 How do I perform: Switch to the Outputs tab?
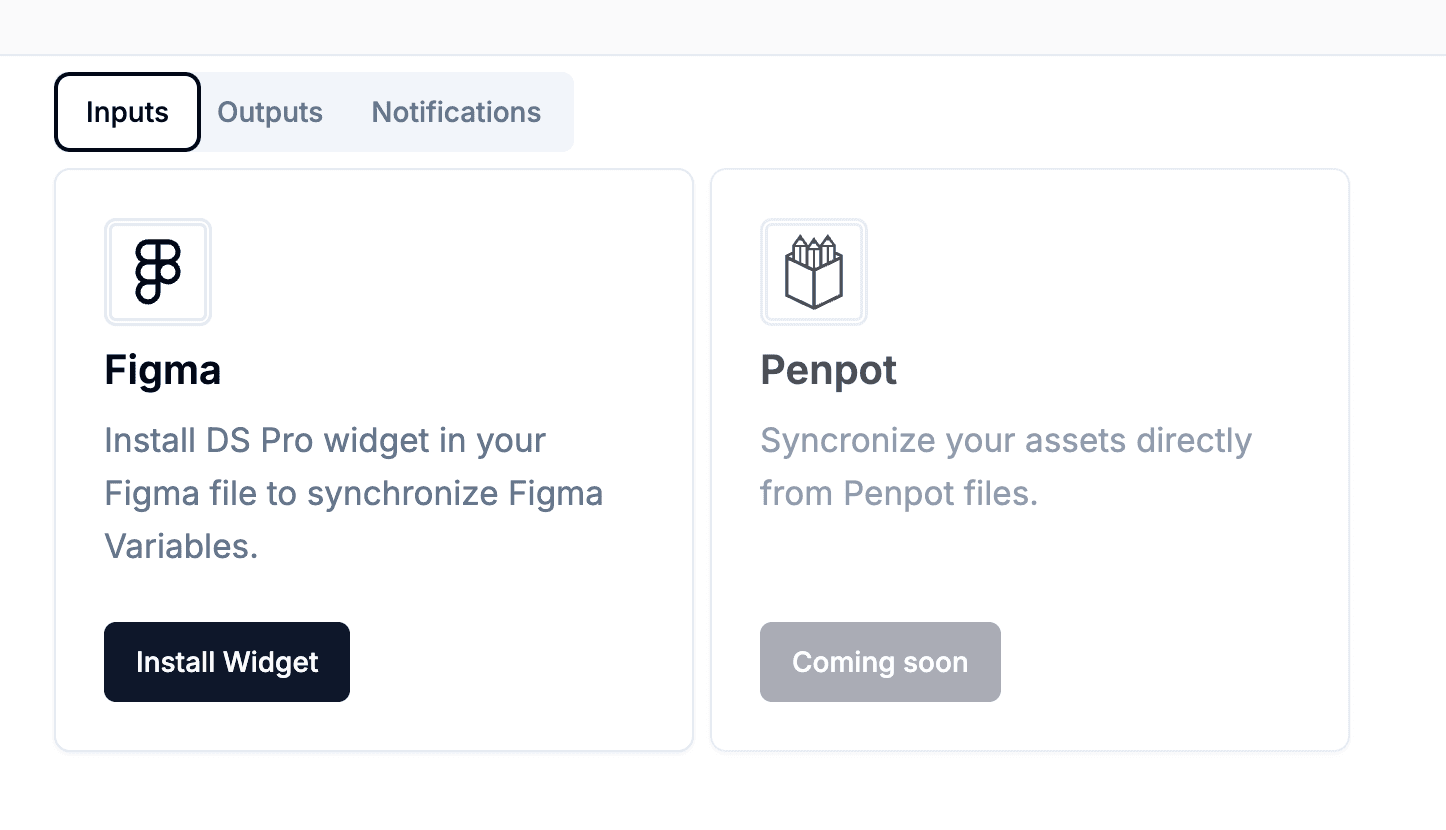click(x=270, y=112)
